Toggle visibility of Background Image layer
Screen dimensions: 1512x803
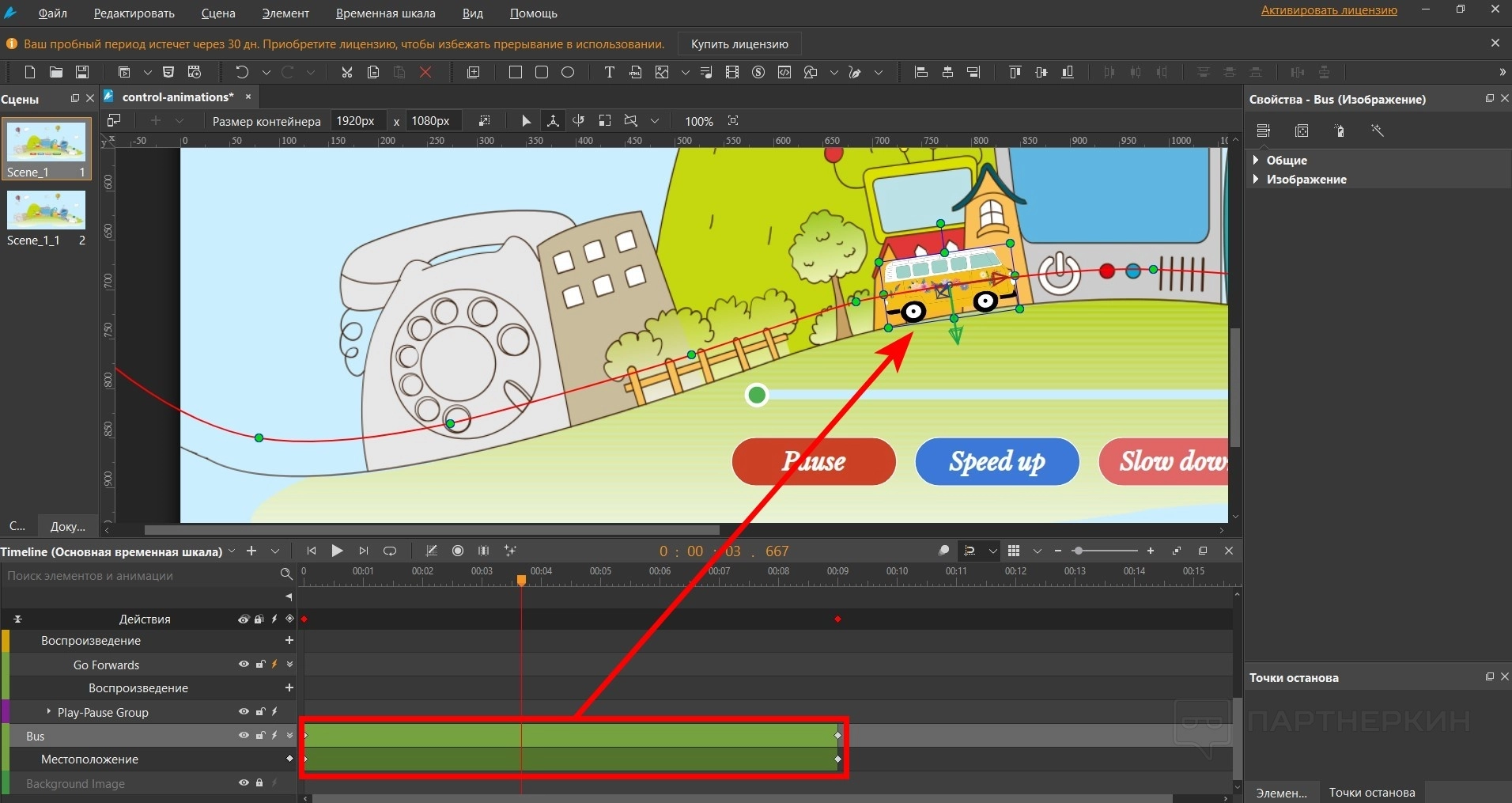coord(244,783)
